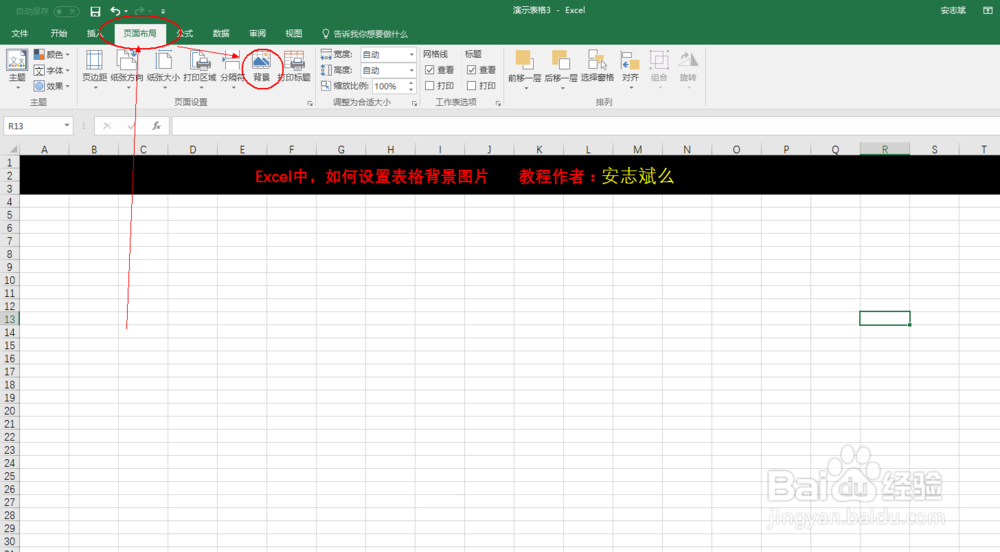The image size is (1000, 552).
Task: Open 调整为合适大小 dialog launcher
Action: (x=414, y=103)
